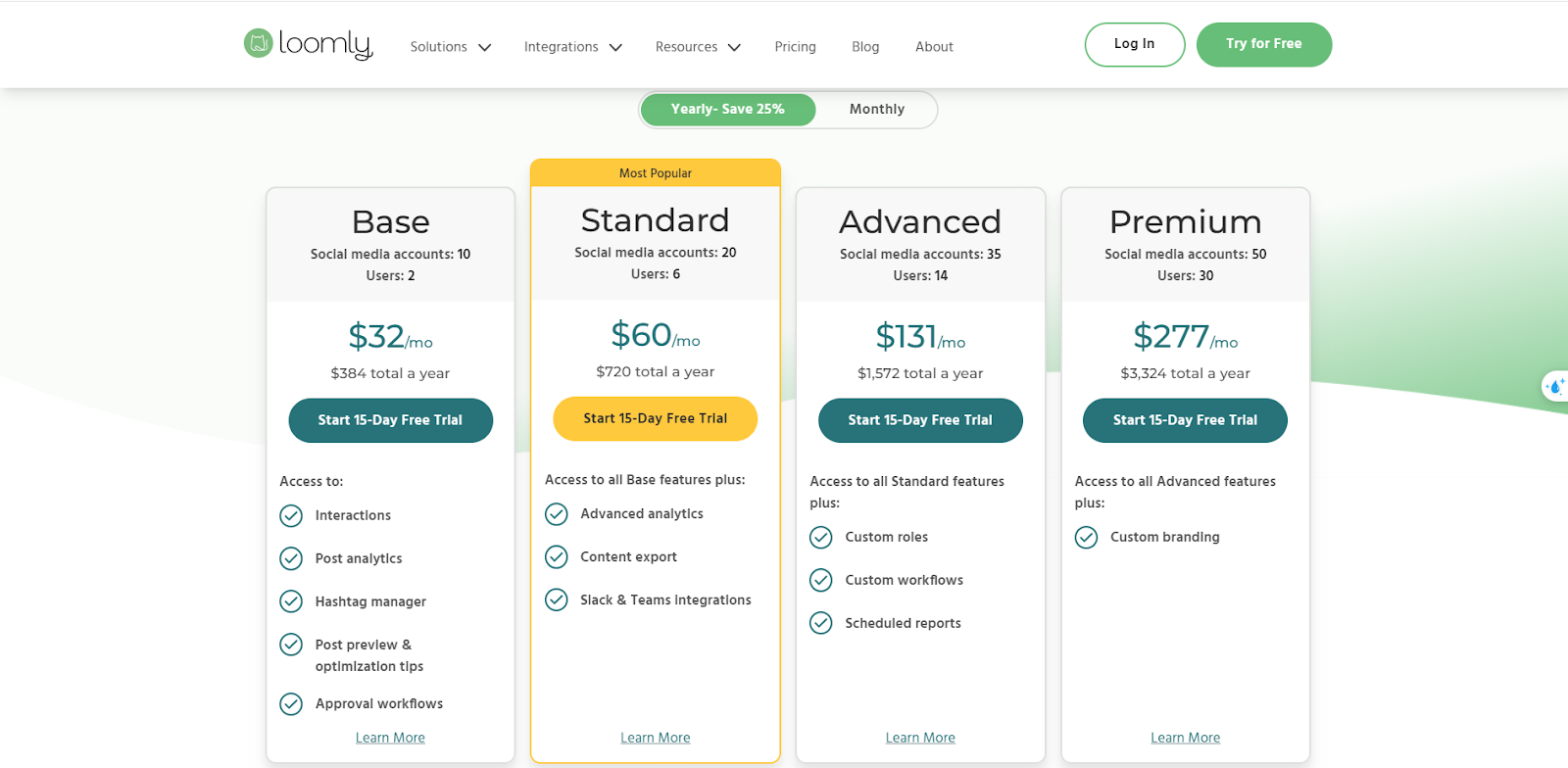The width and height of the screenshot is (1568, 768).
Task: Click the $32/mo price
Action: click(390, 337)
